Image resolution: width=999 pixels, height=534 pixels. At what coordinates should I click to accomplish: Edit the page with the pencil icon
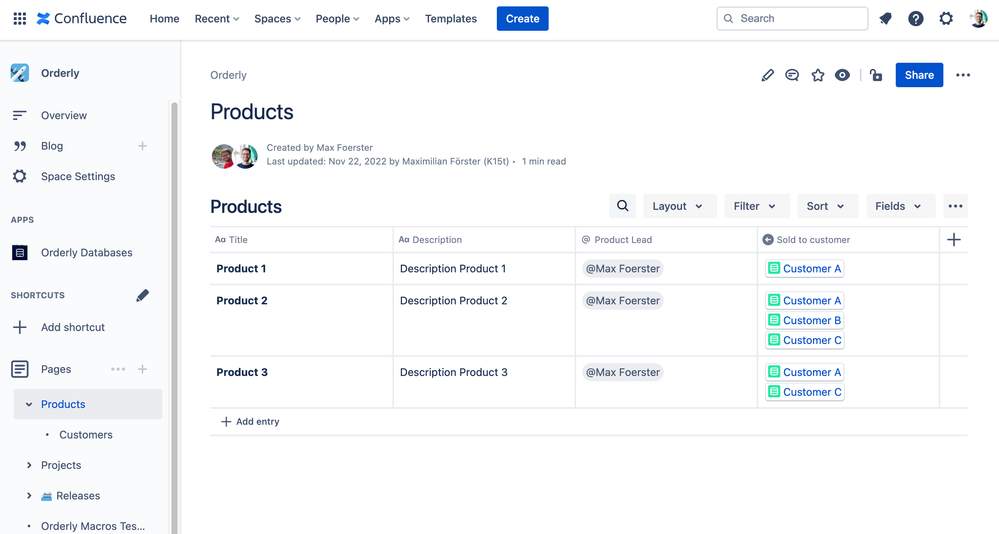point(768,75)
